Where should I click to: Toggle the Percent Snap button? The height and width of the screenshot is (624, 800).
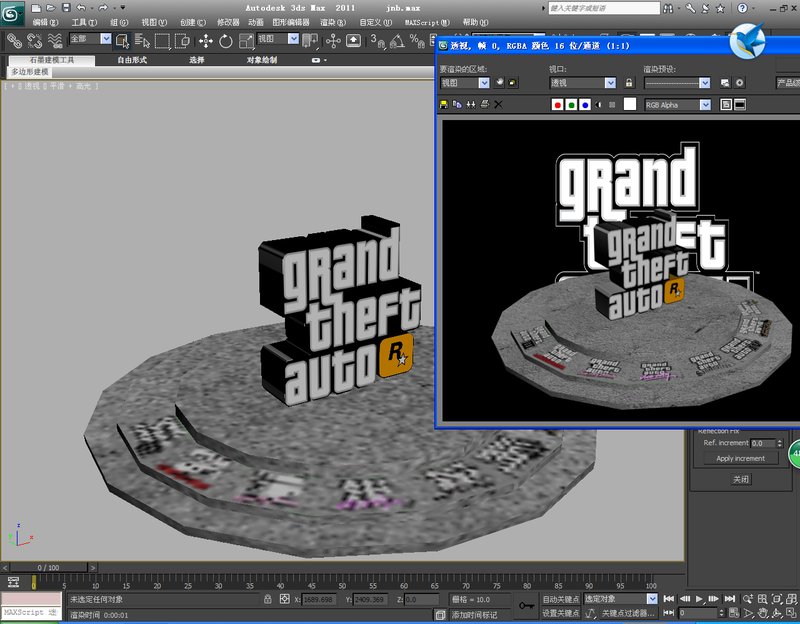(x=417, y=40)
